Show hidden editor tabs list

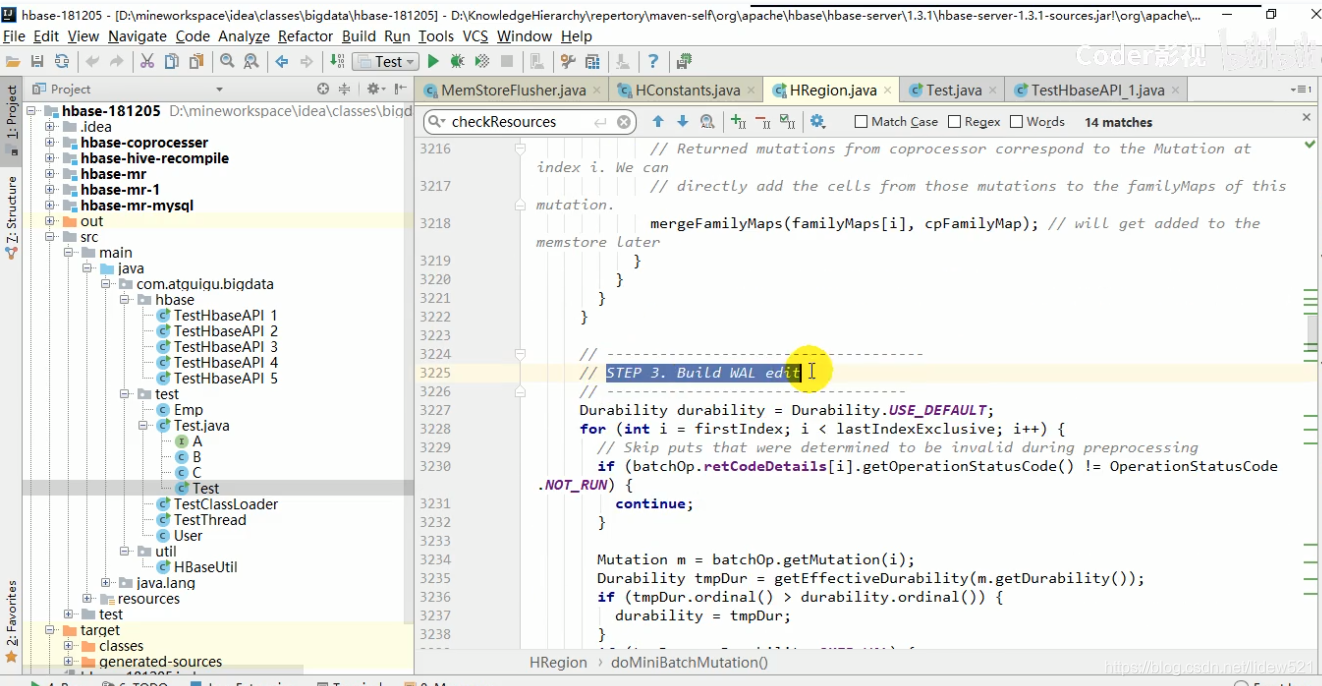tap(1302, 90)
